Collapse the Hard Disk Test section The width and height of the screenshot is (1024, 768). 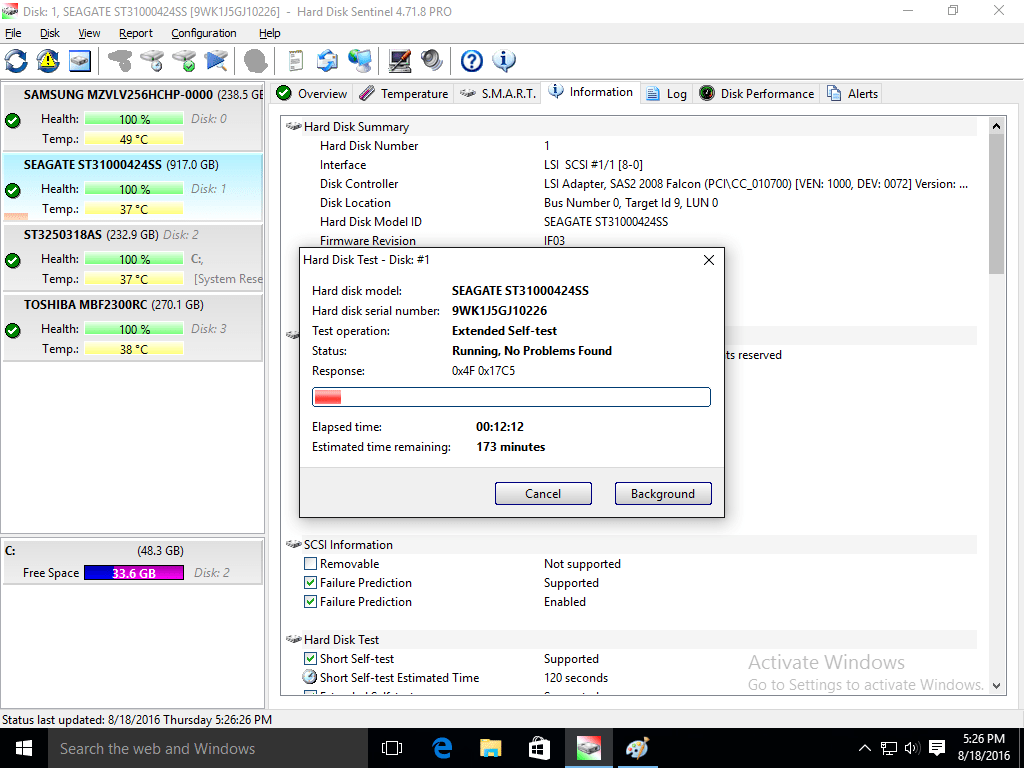click(293, 639)
